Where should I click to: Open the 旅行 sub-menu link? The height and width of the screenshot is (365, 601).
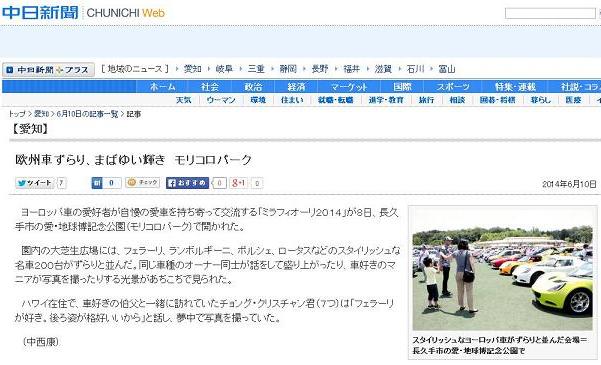[426, 100]
